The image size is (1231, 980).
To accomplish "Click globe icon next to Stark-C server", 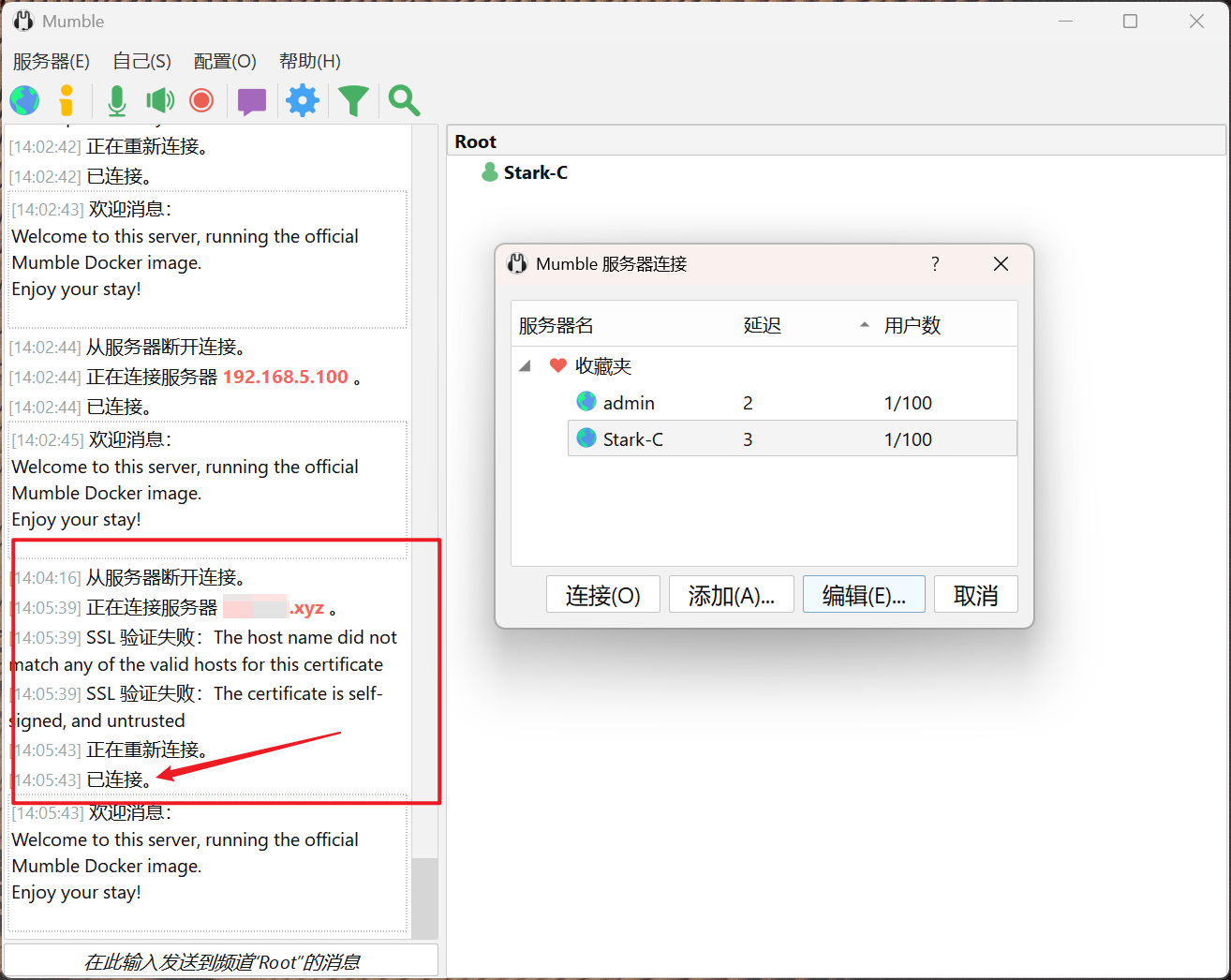I will point(586,438).
